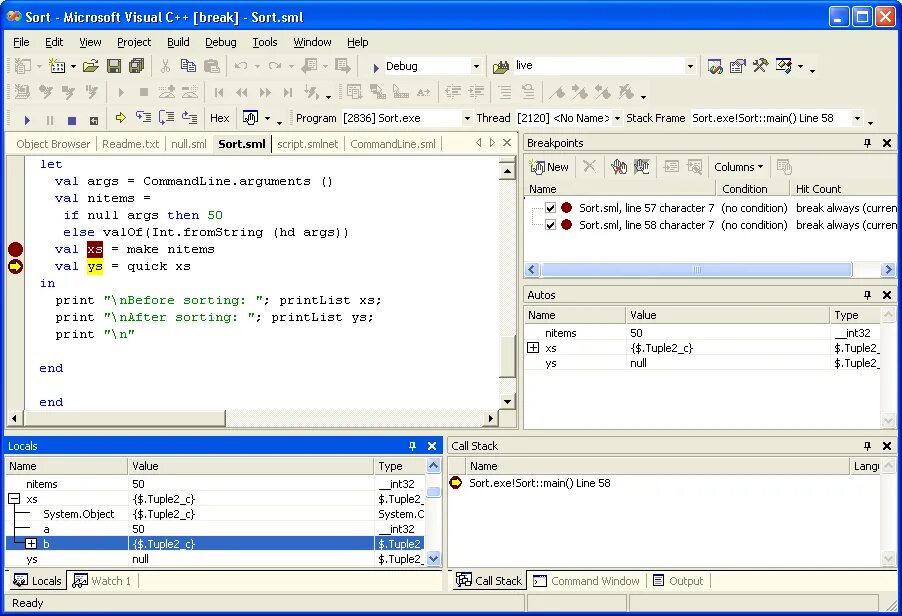Click Disable All Breakpoints icon
This screenshot has height=616, width=902.
coord(641,167)
